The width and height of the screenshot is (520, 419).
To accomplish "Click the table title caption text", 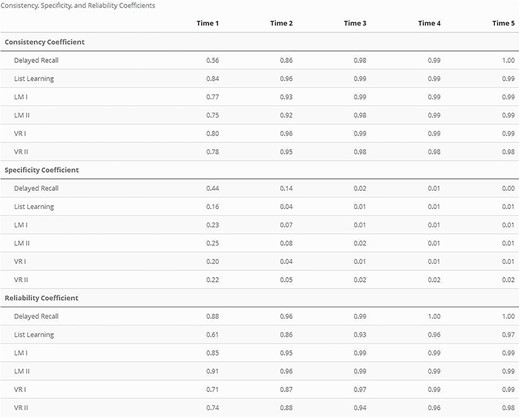I will coord(78,6).
